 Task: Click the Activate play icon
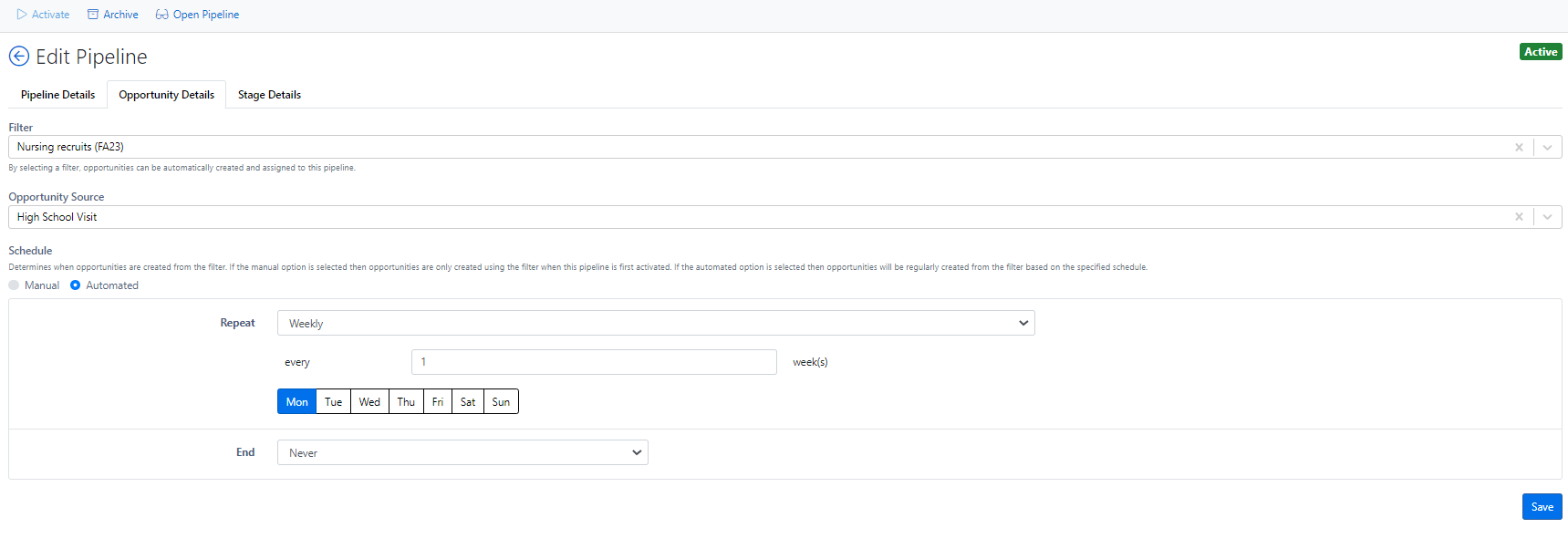[x=22, y=15]
